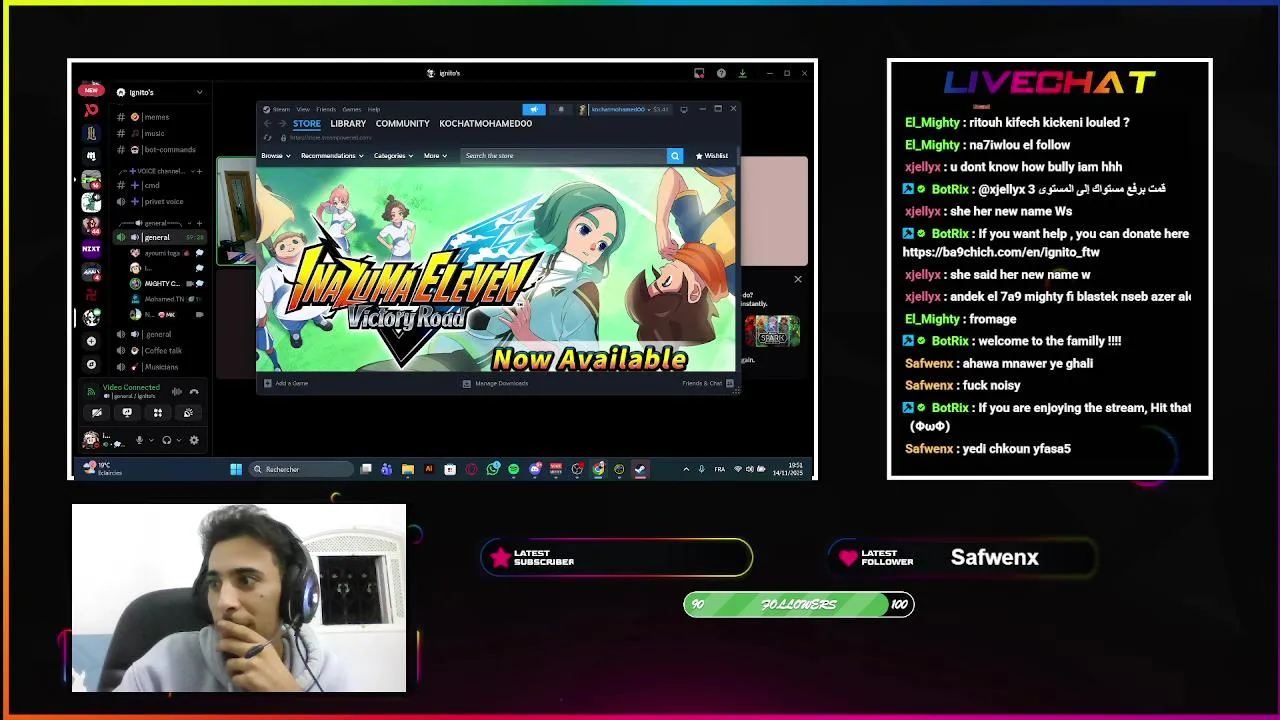Expand the Recommendations dropdown

tap(332, 155)
